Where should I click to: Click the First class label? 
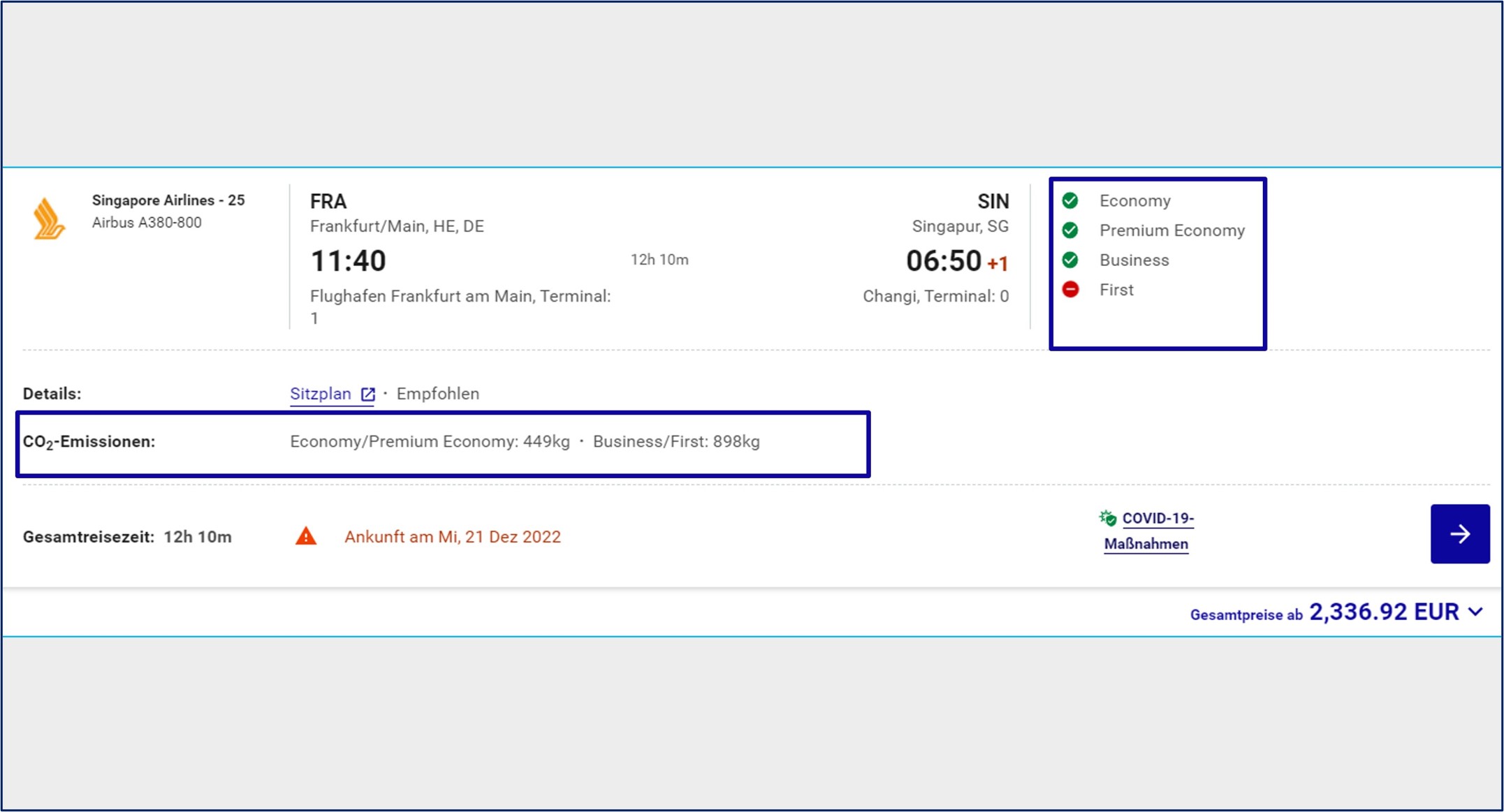[x=1116, y=290]
